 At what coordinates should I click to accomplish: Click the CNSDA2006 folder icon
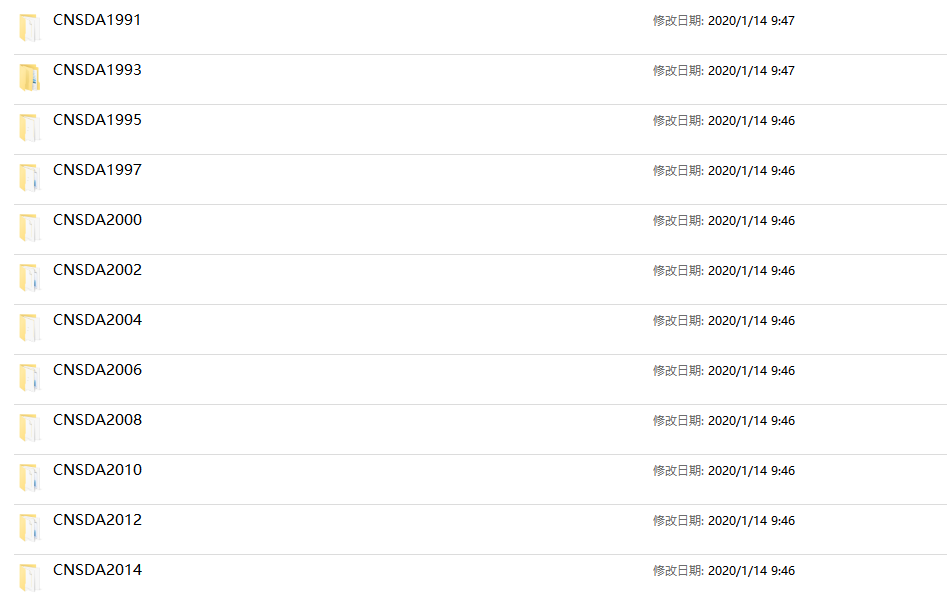(x=29, y=378)
